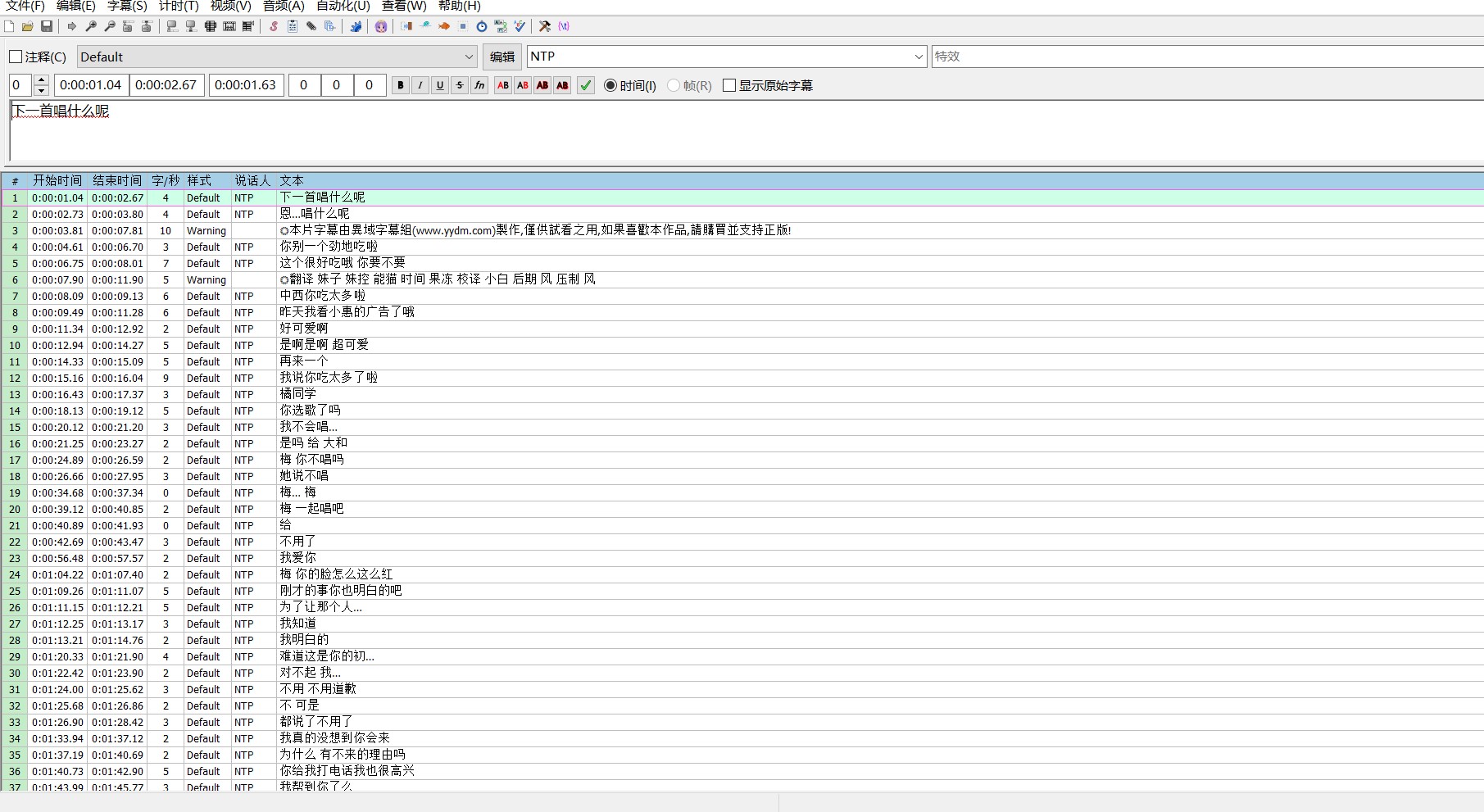Image resolution: width=1484 pixels, height=812 pixels.
Task: Click snap subtitle start to video icon
Action: (172, 26)
